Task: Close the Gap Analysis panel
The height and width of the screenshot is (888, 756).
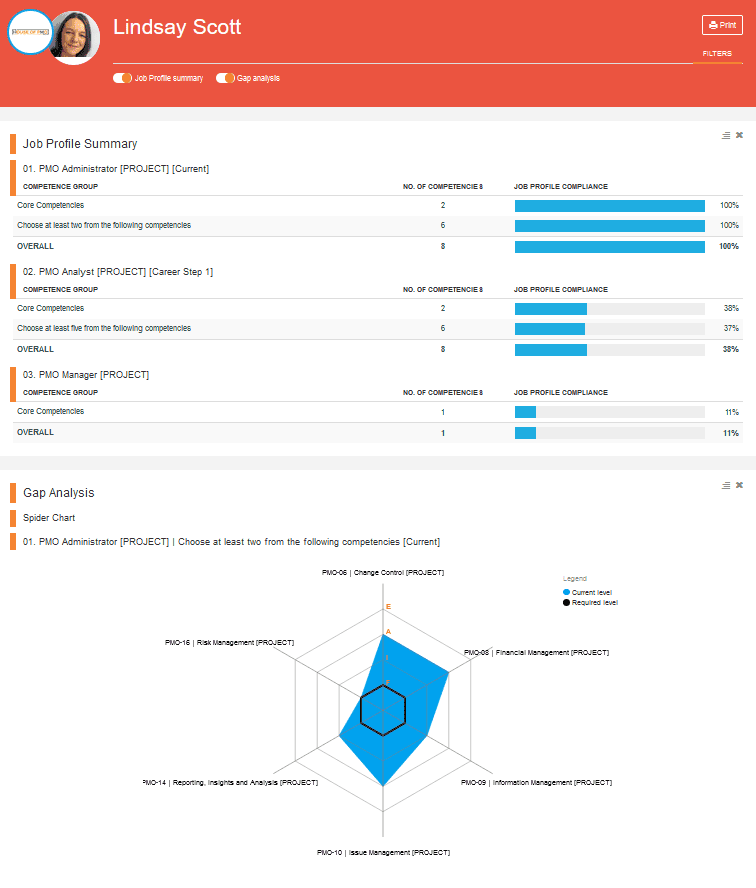Action: pos(739,485)
